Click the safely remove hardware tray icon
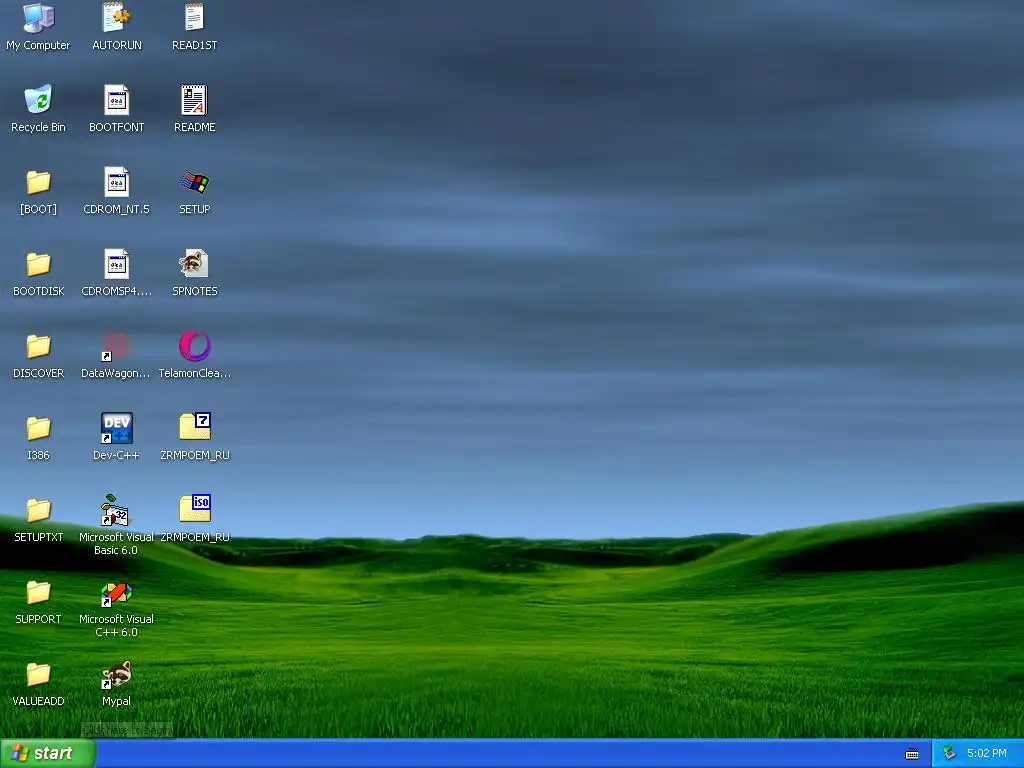1024x768 pixels. pyautogui.click(x=949, y=754)
